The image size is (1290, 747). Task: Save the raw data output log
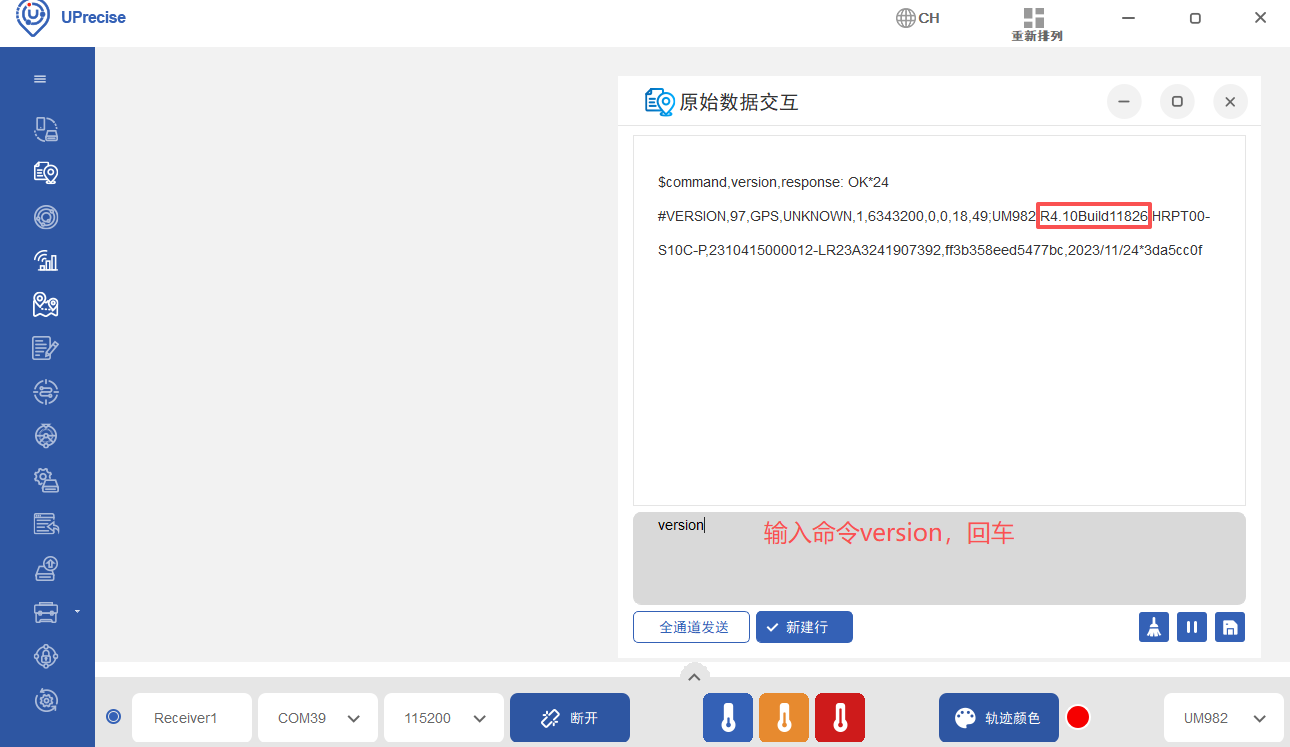(1230, 627)
